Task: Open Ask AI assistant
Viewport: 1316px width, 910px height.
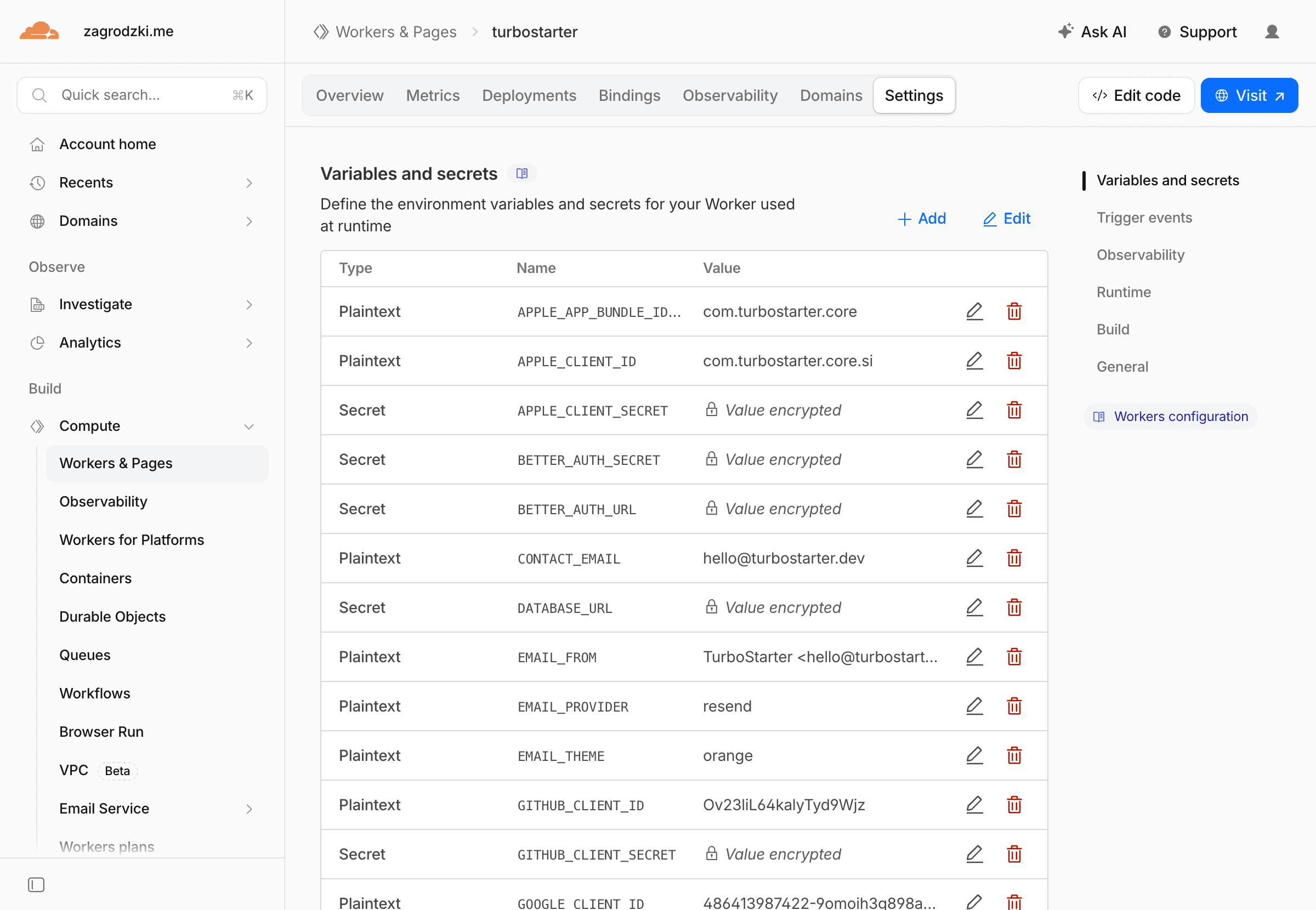Action: 1091,32
